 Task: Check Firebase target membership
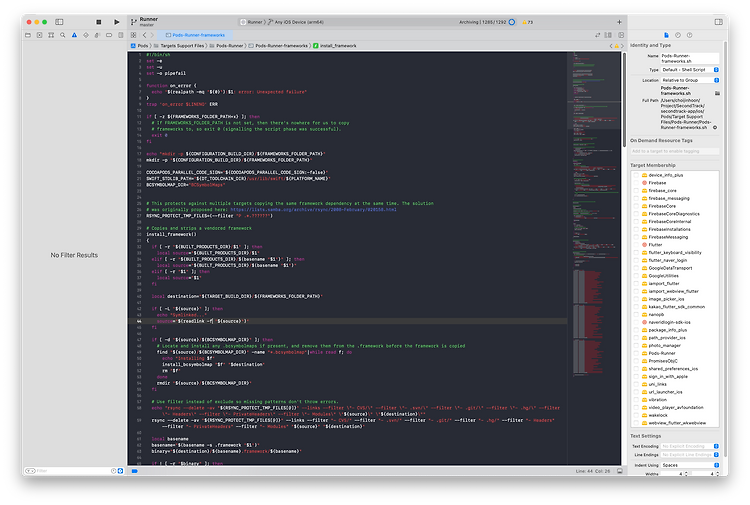[x=636, y=183]
